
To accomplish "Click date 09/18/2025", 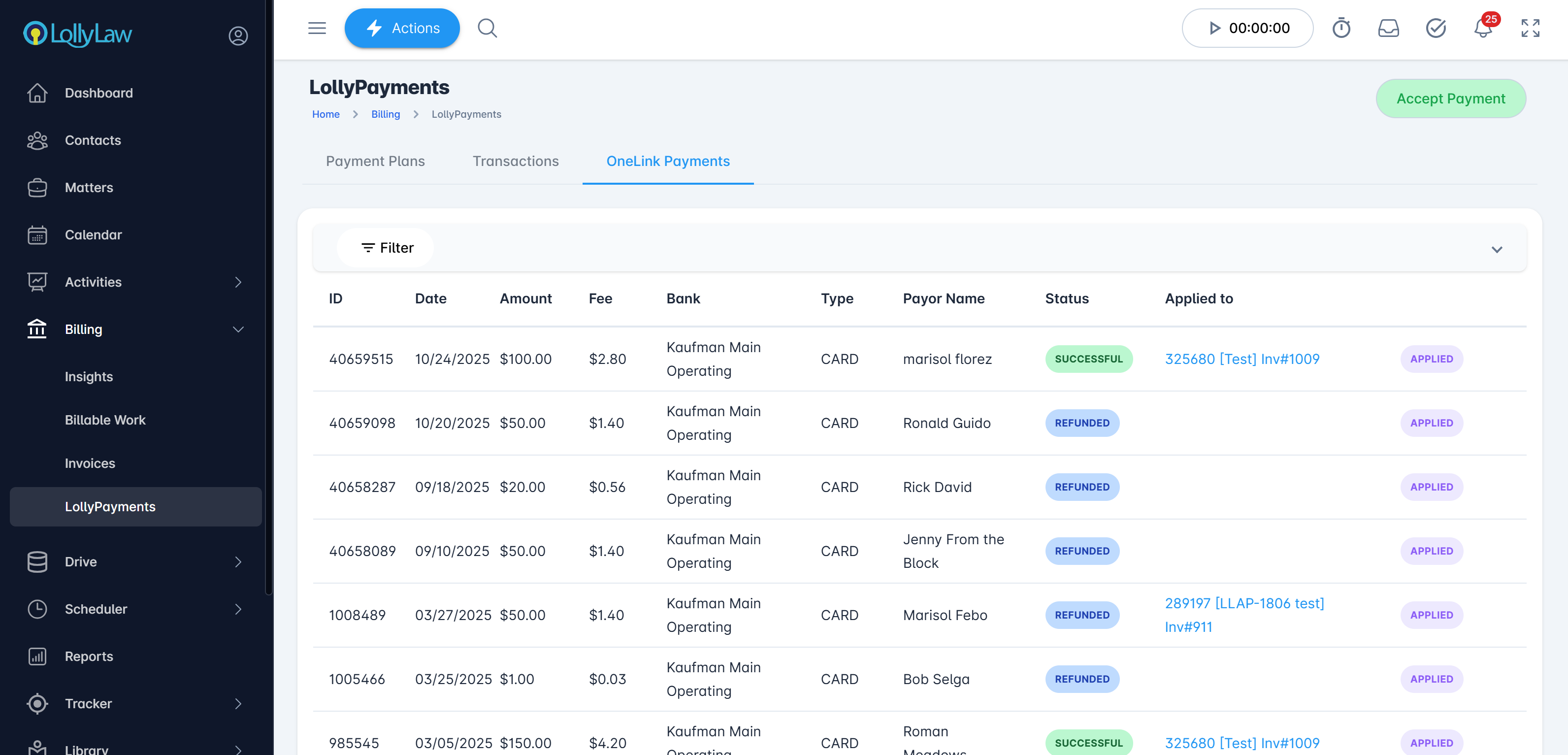I will point(452,487).
